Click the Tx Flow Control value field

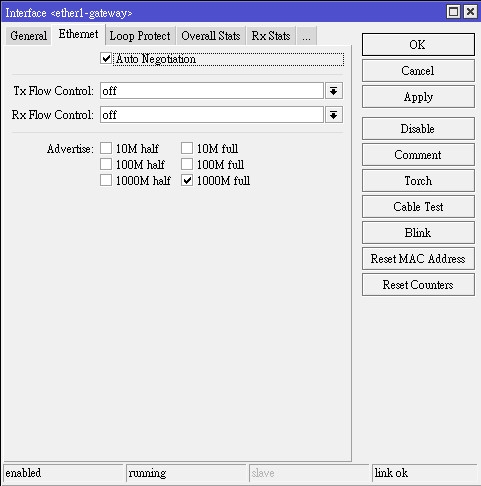212,91
